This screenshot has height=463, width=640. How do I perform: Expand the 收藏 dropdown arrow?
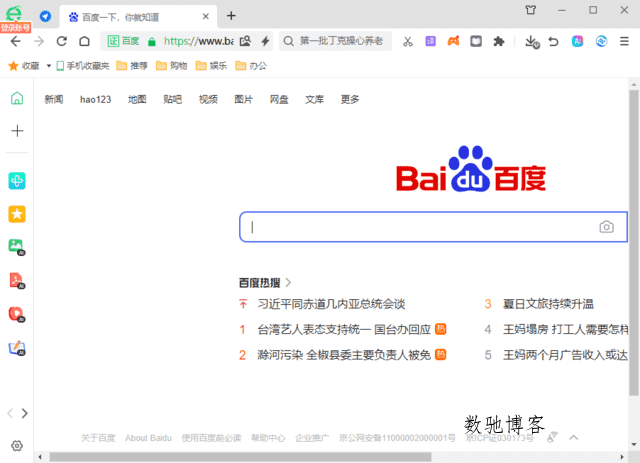tap(49, 66)
